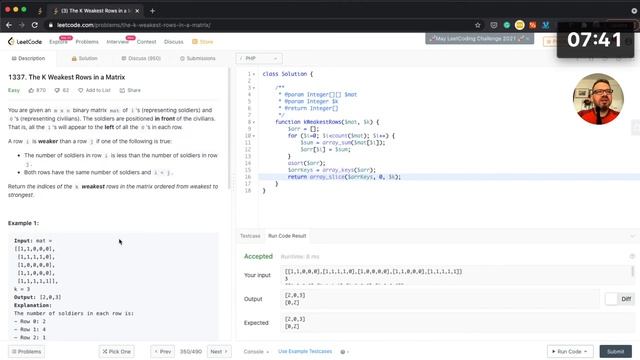Click the Problems list button
The width and height of the screenshot is (640, 360).
[27, 351]
